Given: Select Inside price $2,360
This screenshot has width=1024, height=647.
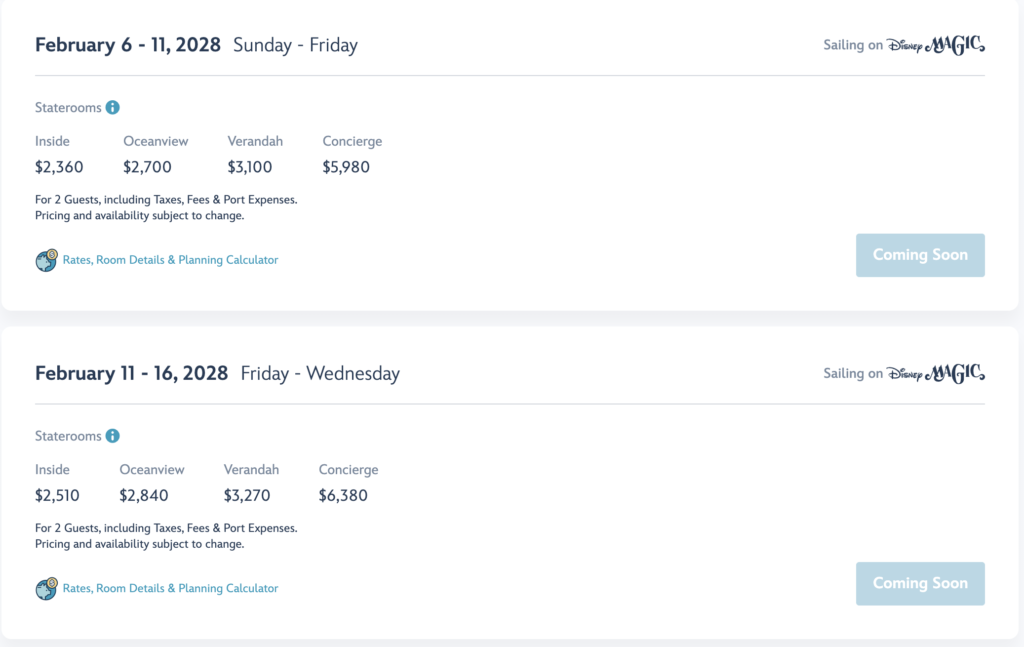Looking at the screenshot, I should pos(59,167).
